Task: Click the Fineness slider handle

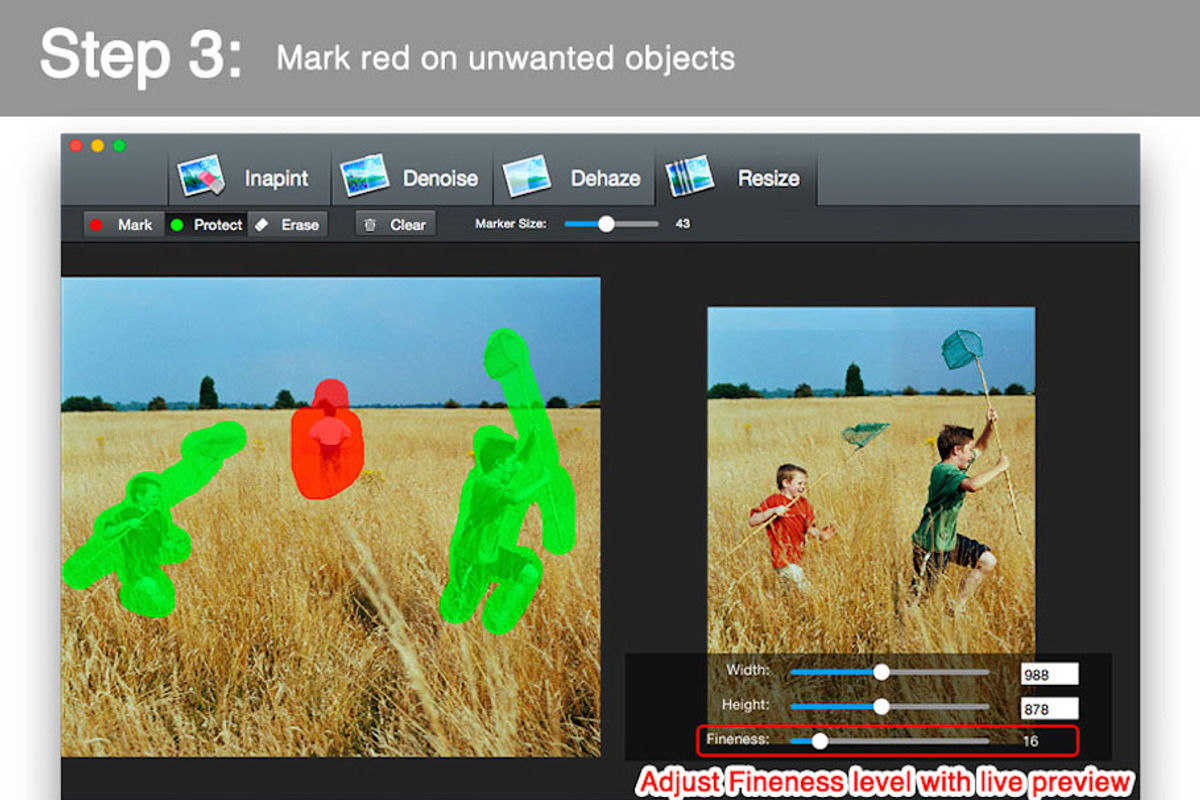Action: coord(819,741)
